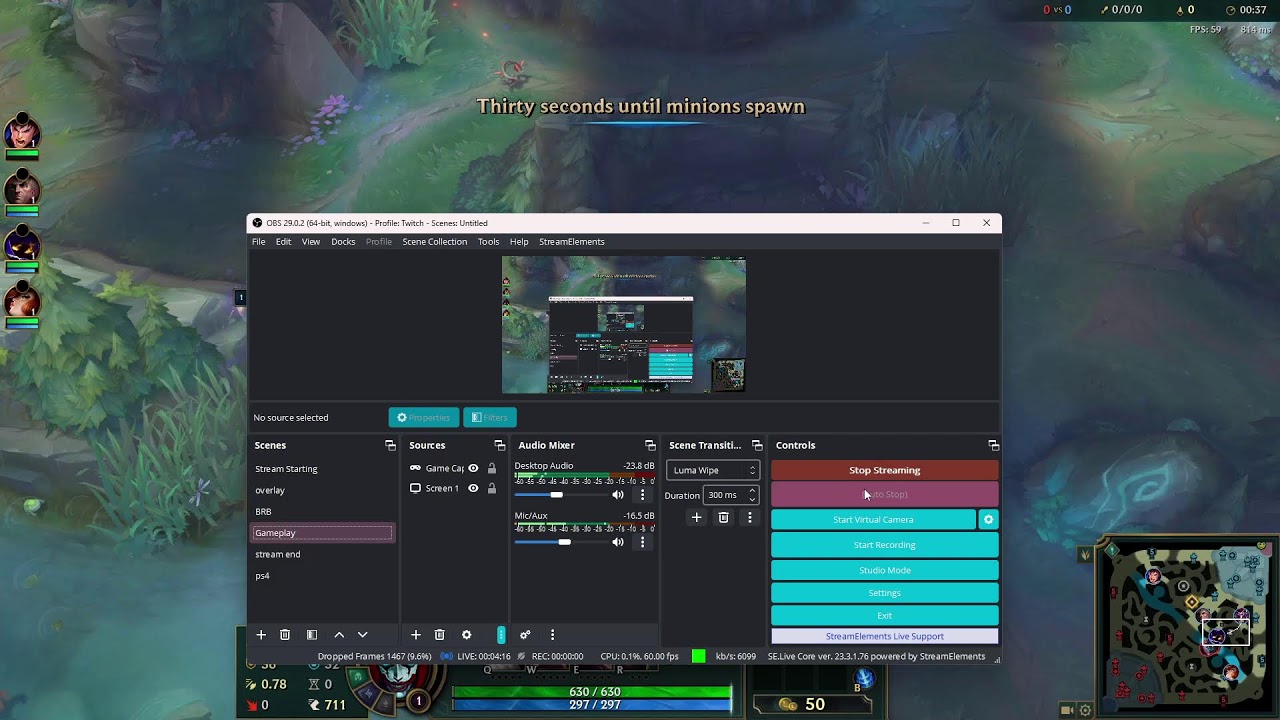
Task: Pop out the Sources dock
Action: pos(499,445)
